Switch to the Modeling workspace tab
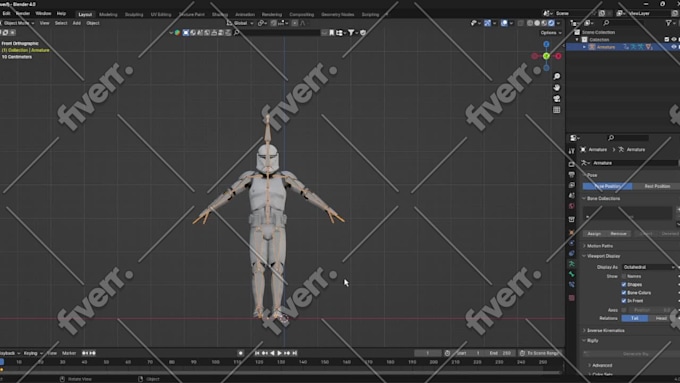The image size is (680, 383). coord(108,14)
